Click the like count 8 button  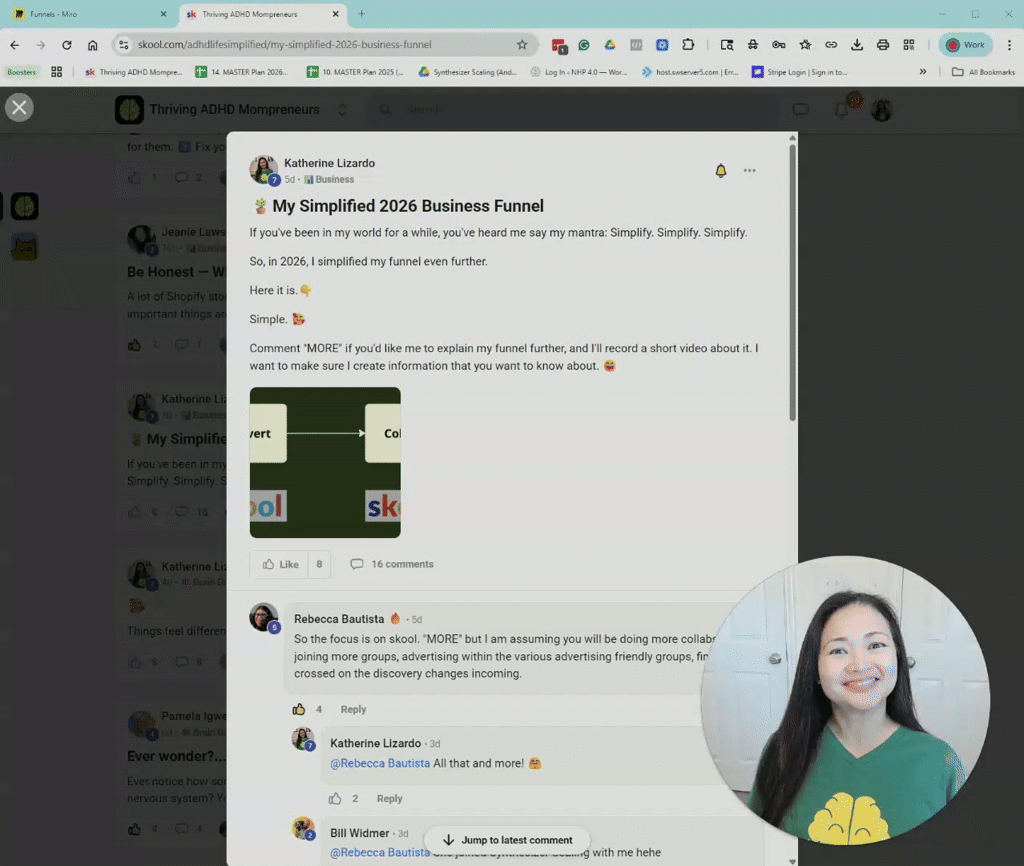319,564
